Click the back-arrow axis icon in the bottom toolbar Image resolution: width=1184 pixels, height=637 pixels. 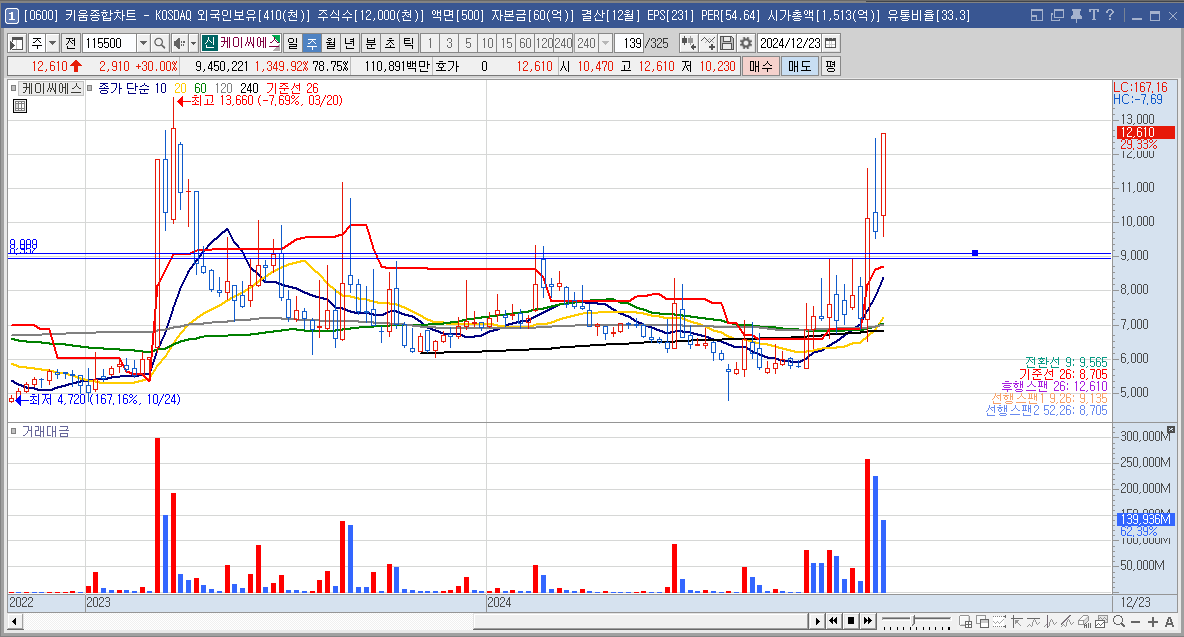pos(1016,621)
